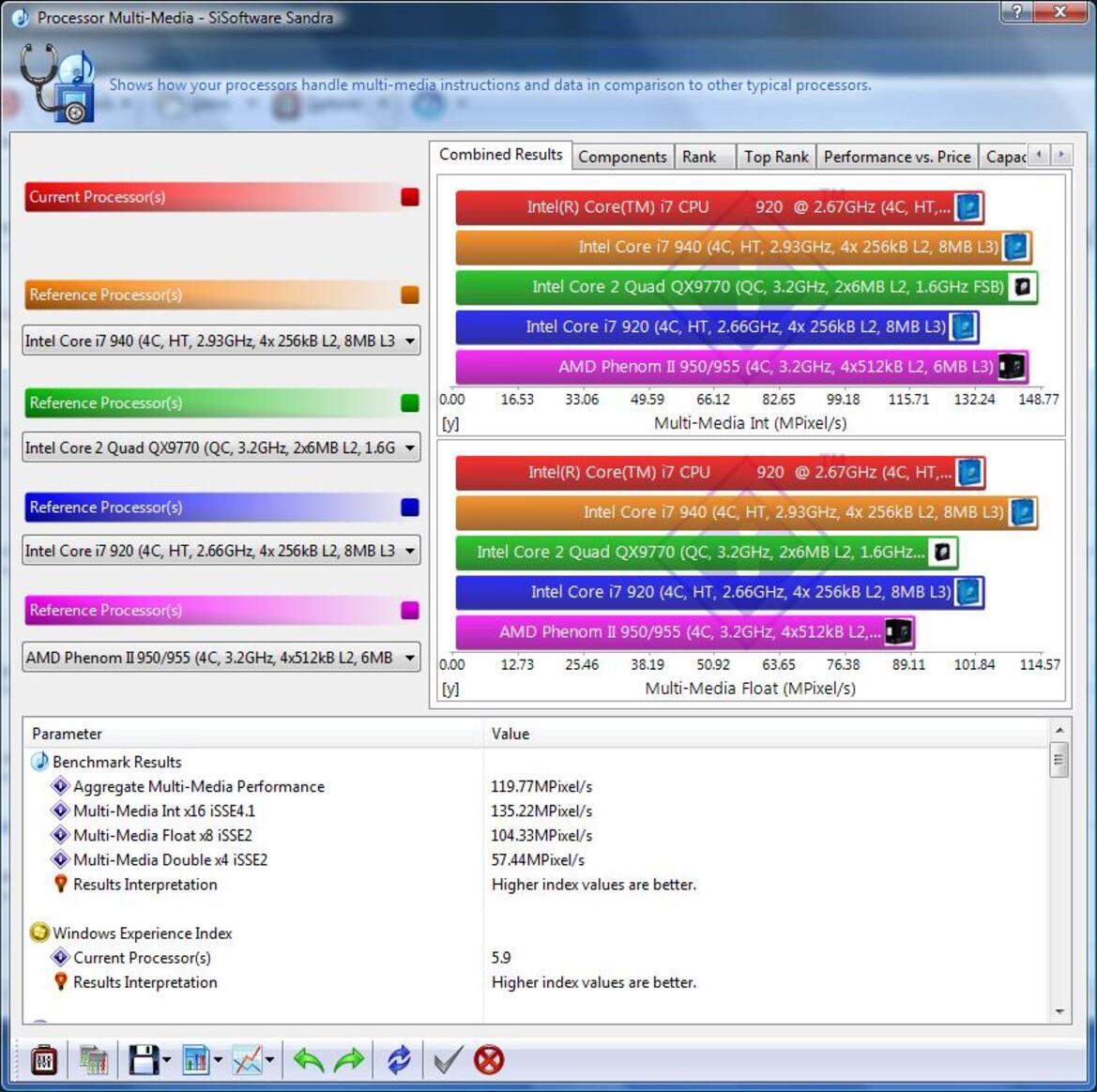Click the 57.44MPixel/s value
1097x1092 pixels.
pyautogui.click(x=538, y=859)
